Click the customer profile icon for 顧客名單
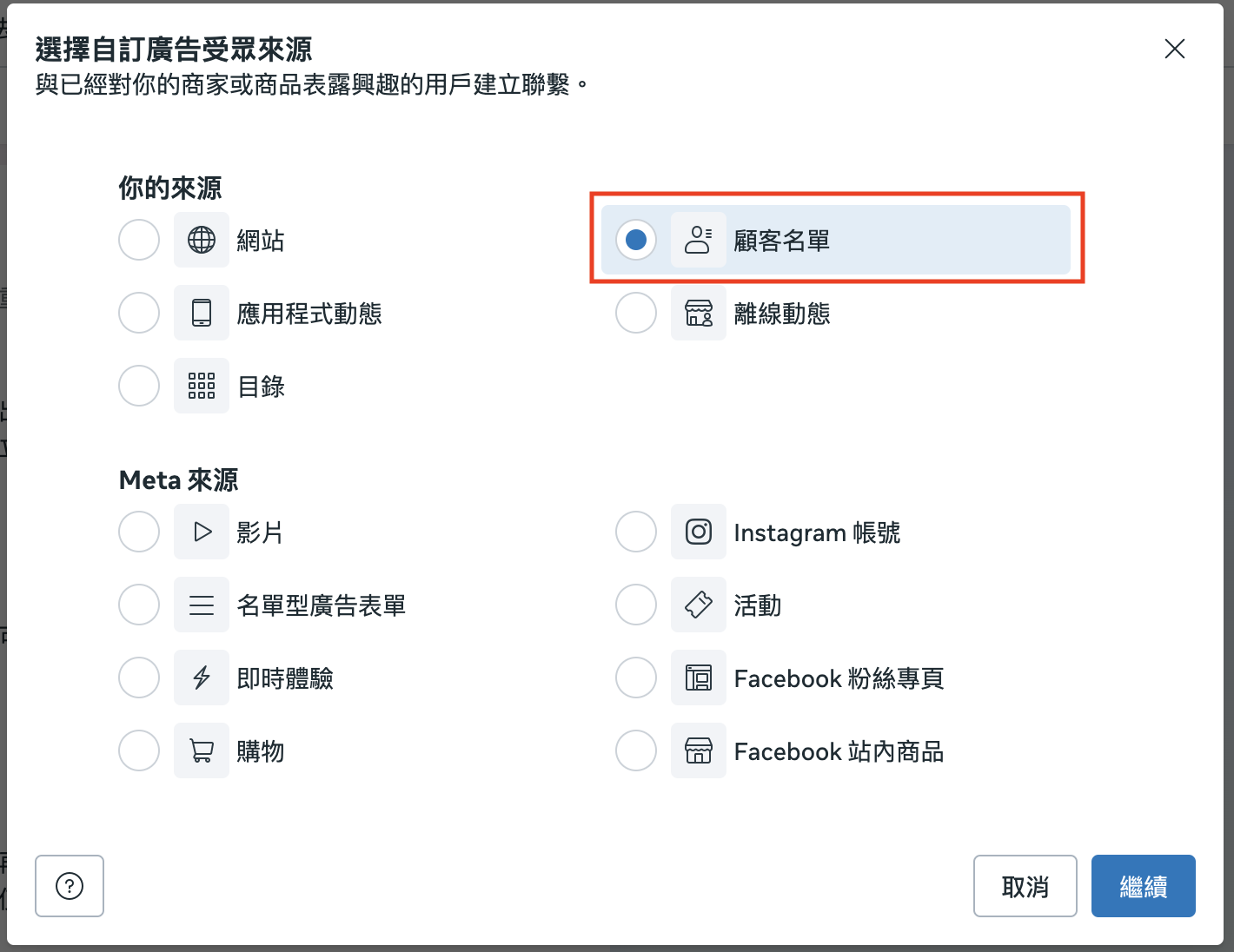 coord(699,240)
